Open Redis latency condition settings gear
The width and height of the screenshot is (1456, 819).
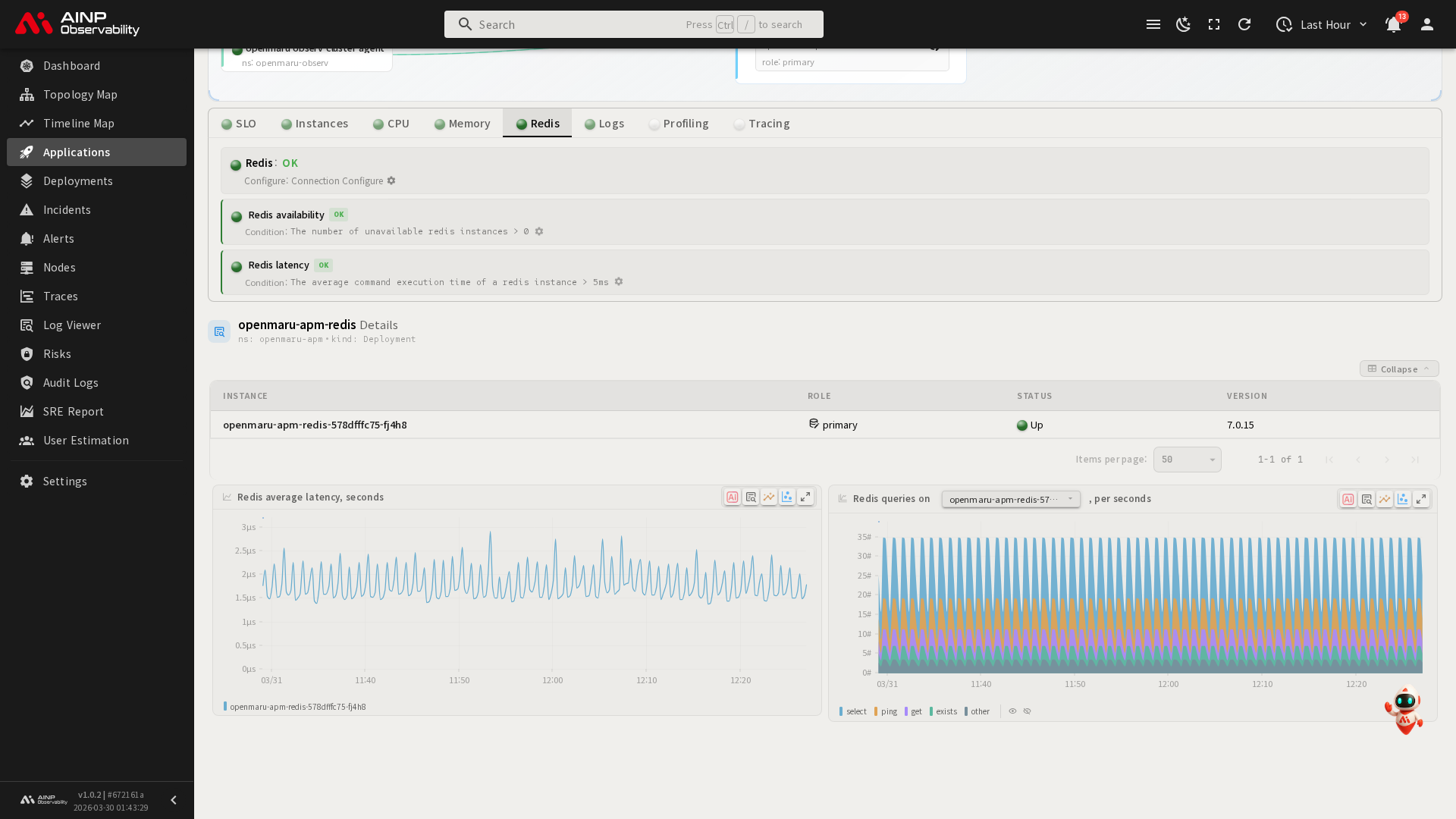(x=619, y=281)
